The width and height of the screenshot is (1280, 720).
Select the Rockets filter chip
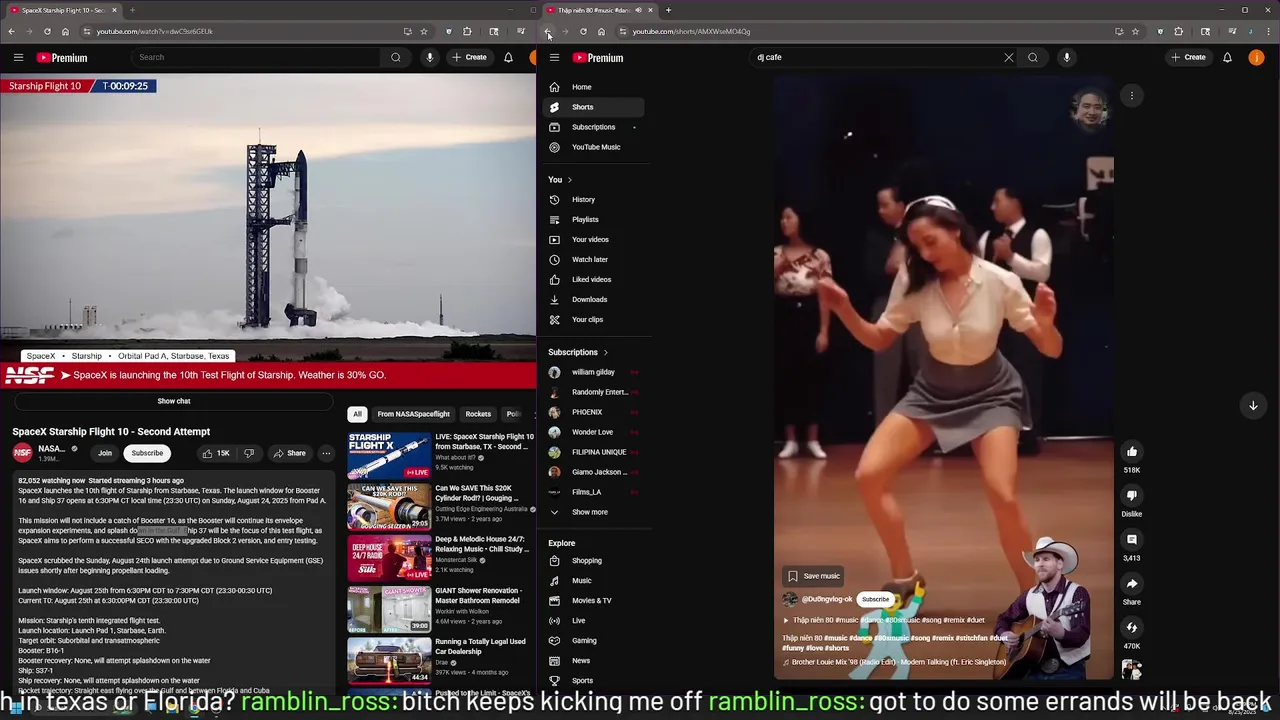tap(478, 414)
